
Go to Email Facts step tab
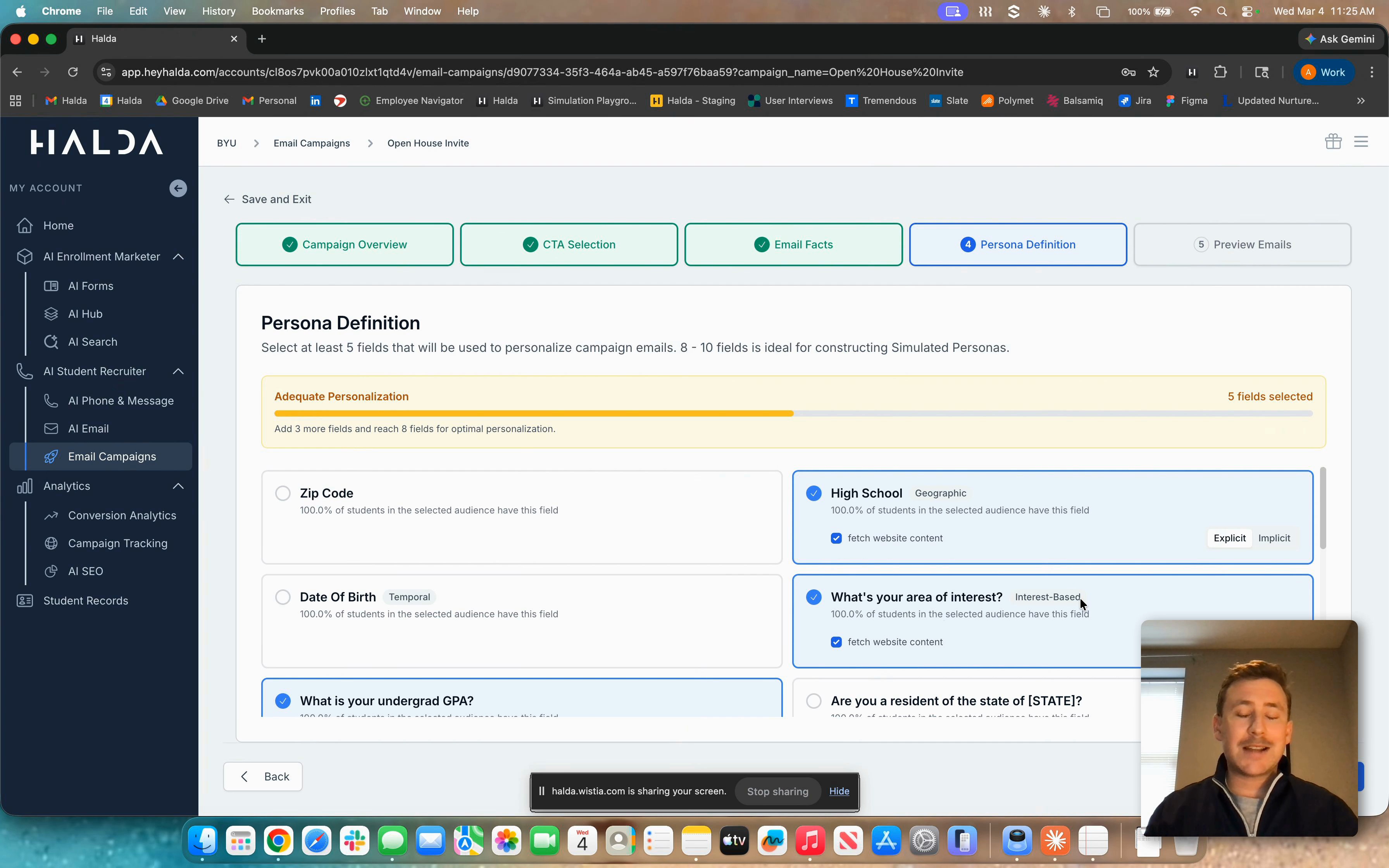[793, 245]
